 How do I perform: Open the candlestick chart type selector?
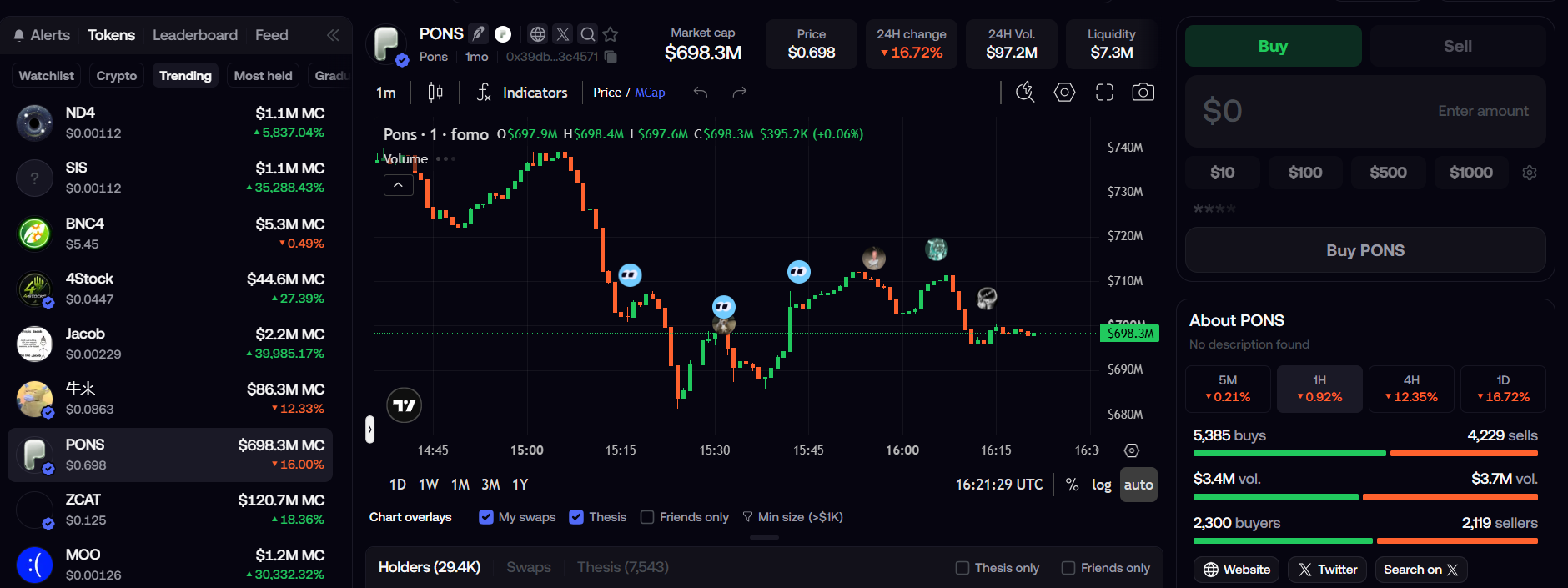(435, 93)
